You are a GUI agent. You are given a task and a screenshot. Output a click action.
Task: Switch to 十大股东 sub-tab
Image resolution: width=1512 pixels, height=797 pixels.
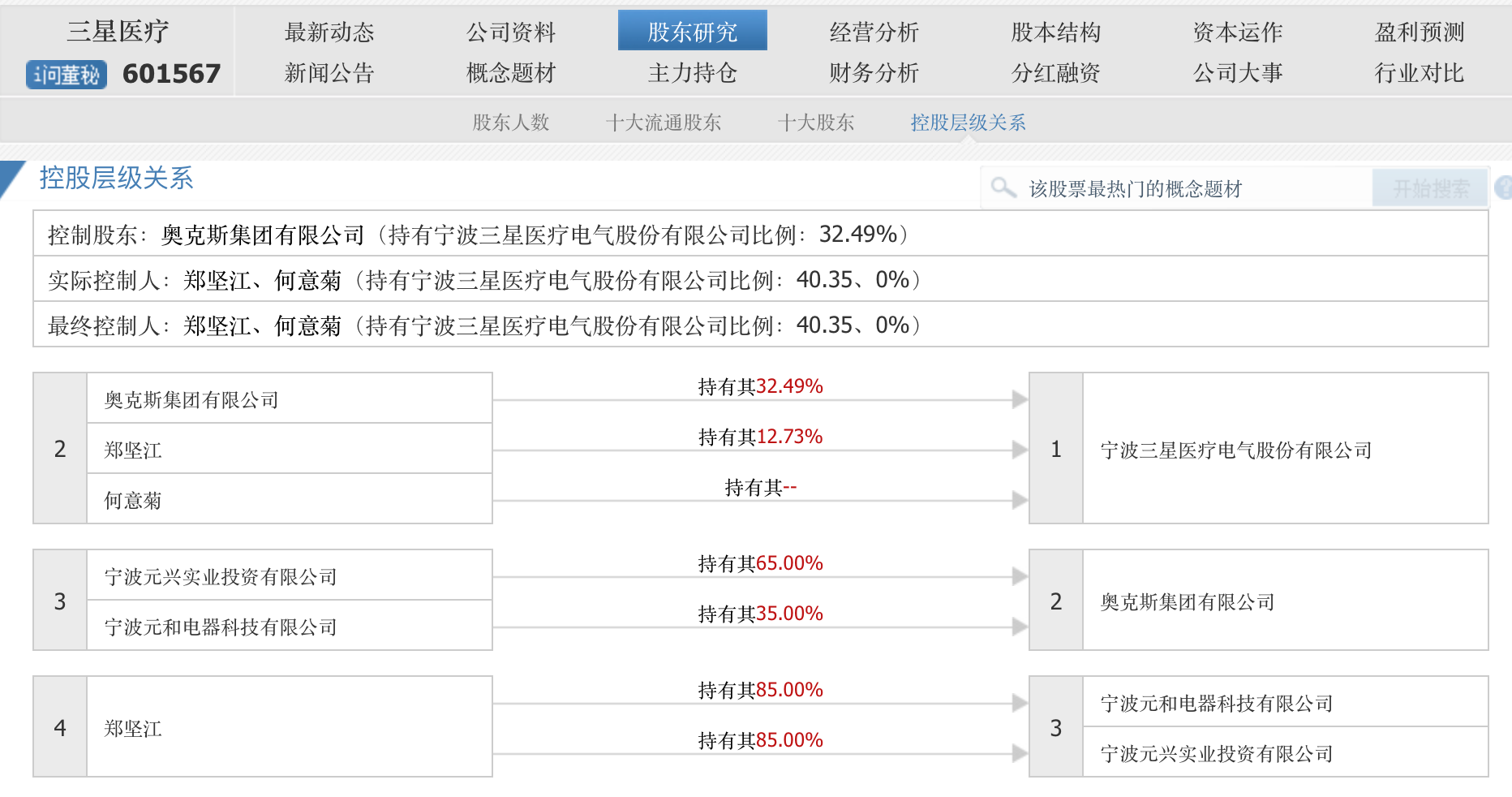[816, 123]
